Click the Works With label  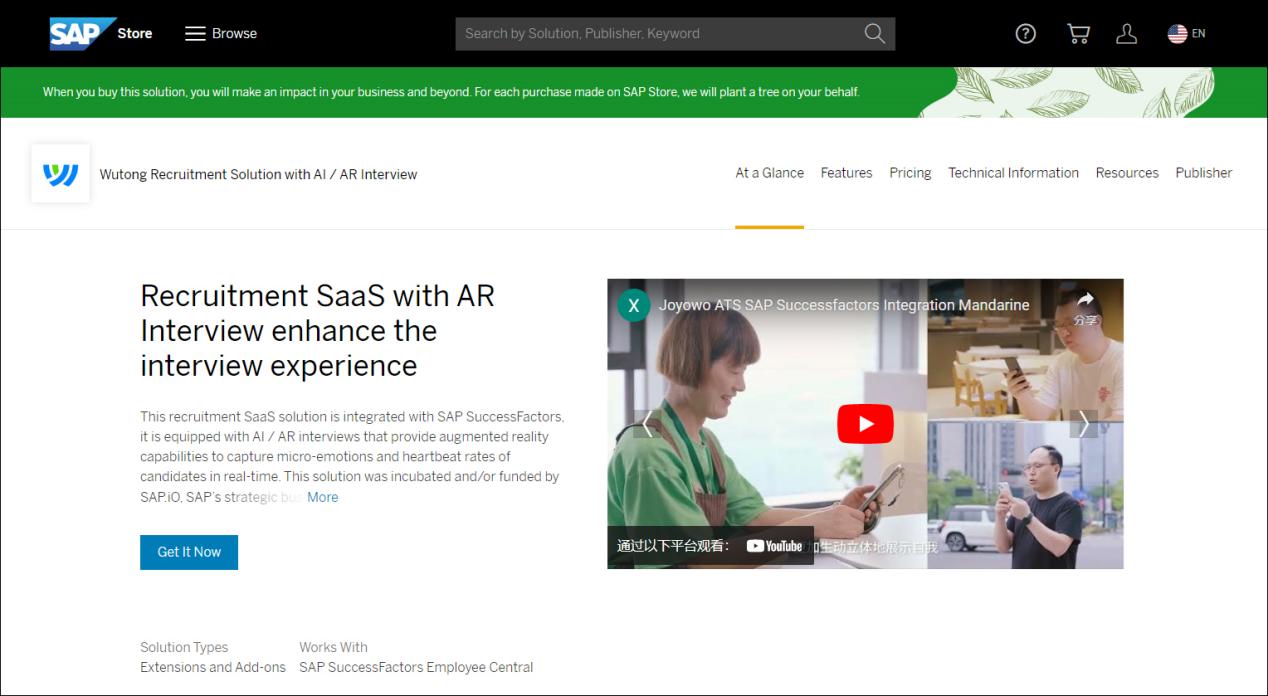[333, 647]
